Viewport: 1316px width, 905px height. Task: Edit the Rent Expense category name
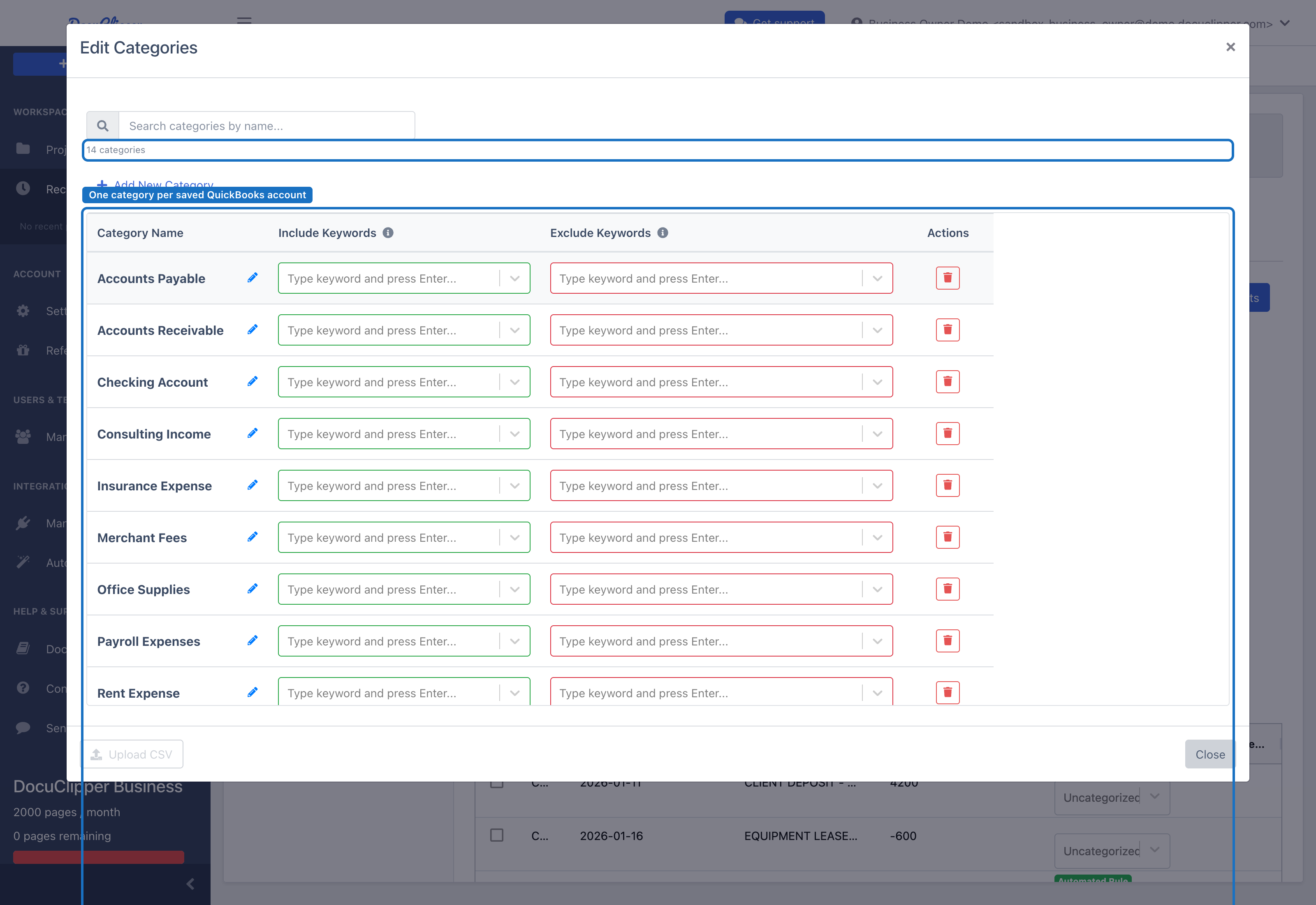pyautogui.click(x=252, y=692)
